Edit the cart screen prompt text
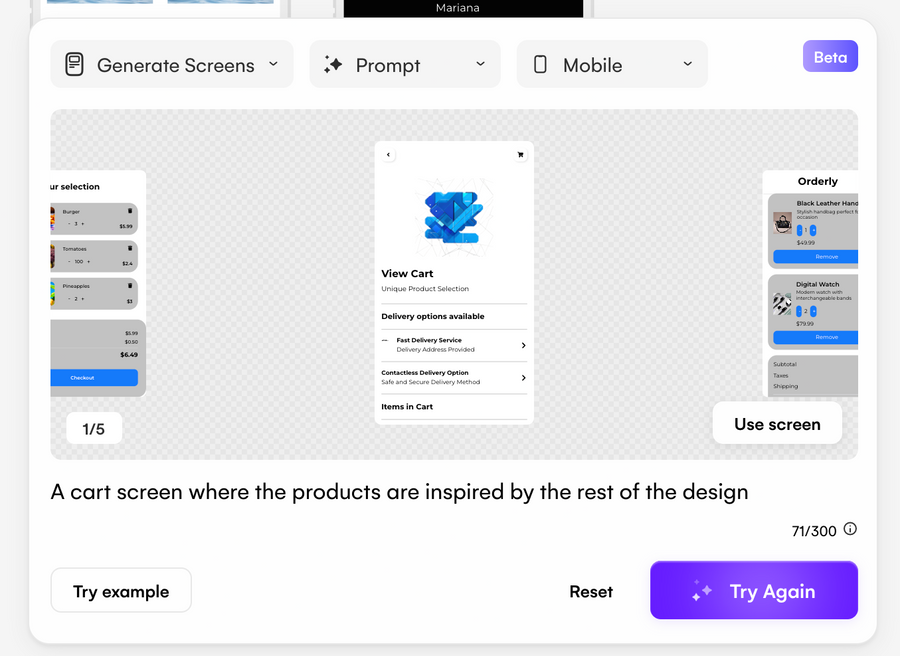 [399, 492]
